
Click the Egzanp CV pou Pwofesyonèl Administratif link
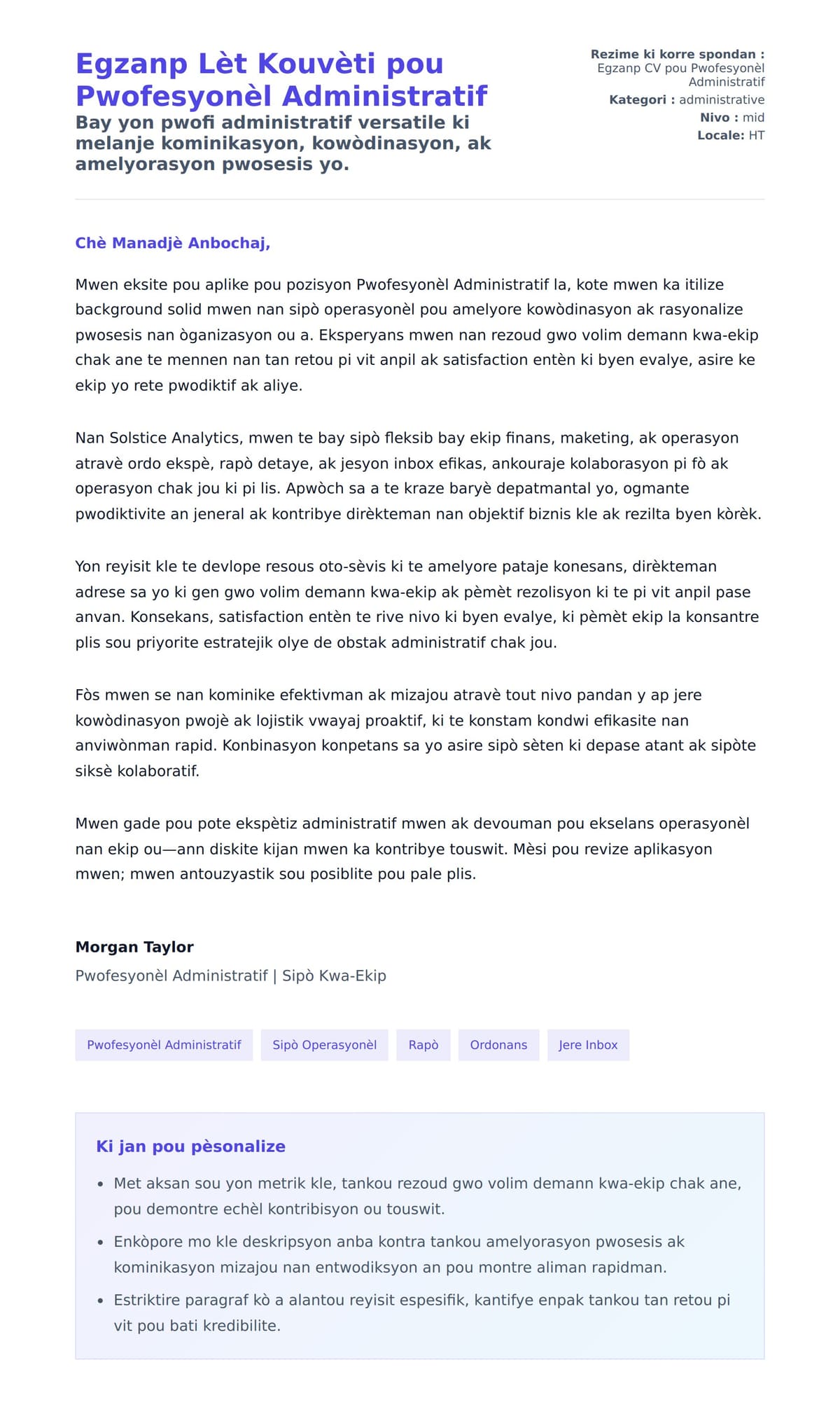pyautogui.click(x=680, y=75)
